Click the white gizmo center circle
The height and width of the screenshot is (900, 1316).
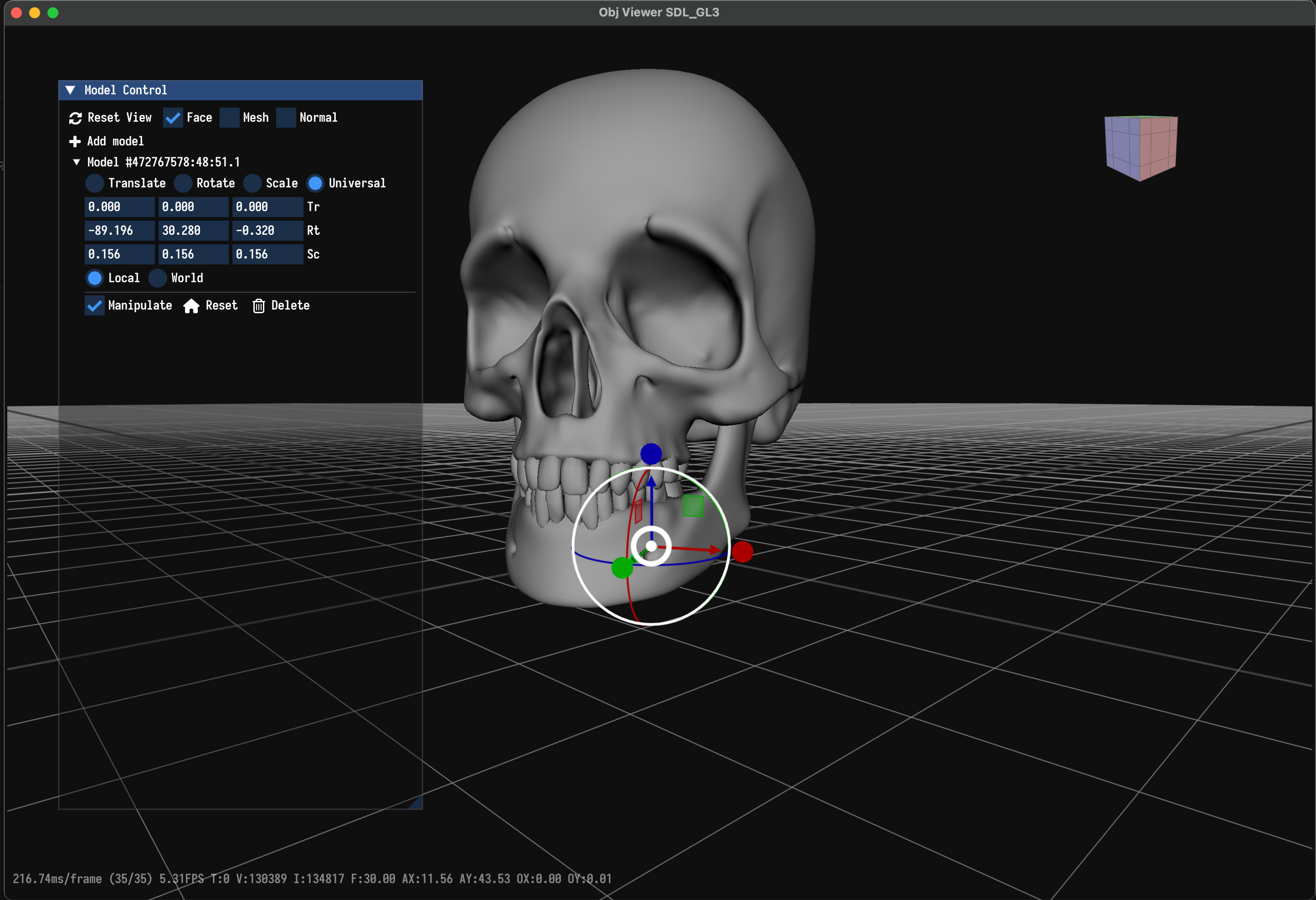point(651,546)
